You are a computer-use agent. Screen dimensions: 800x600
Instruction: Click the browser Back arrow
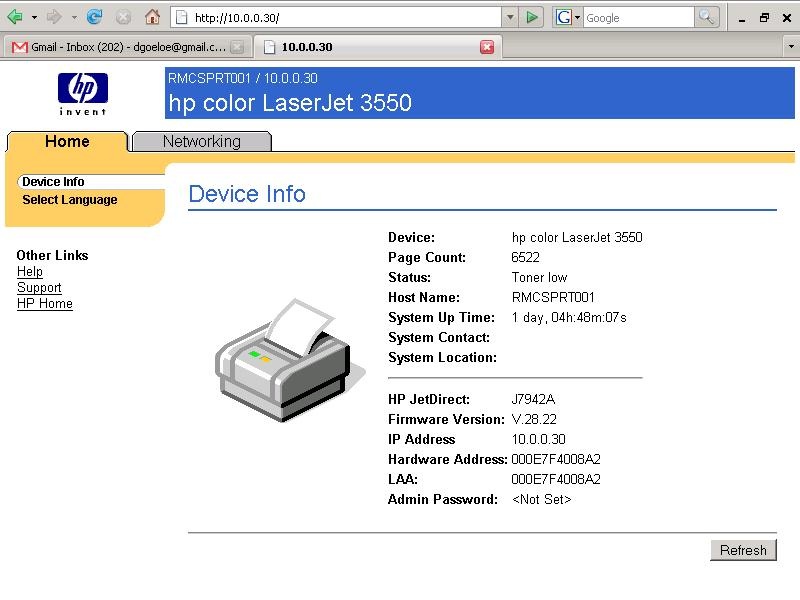15,17
